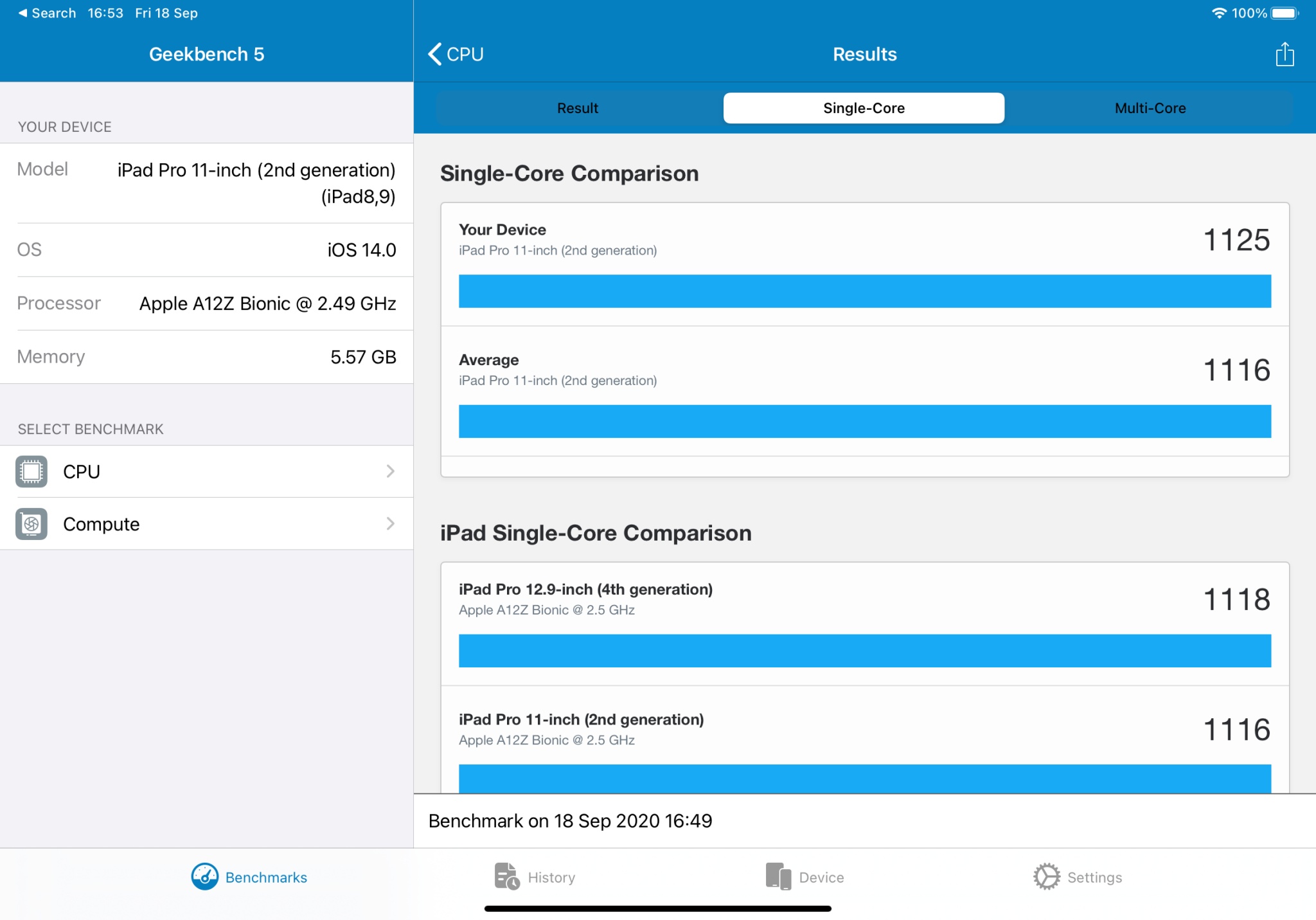1316x920 pixels.
Task: Tap the Model row in Your Device
Action: 206,183
